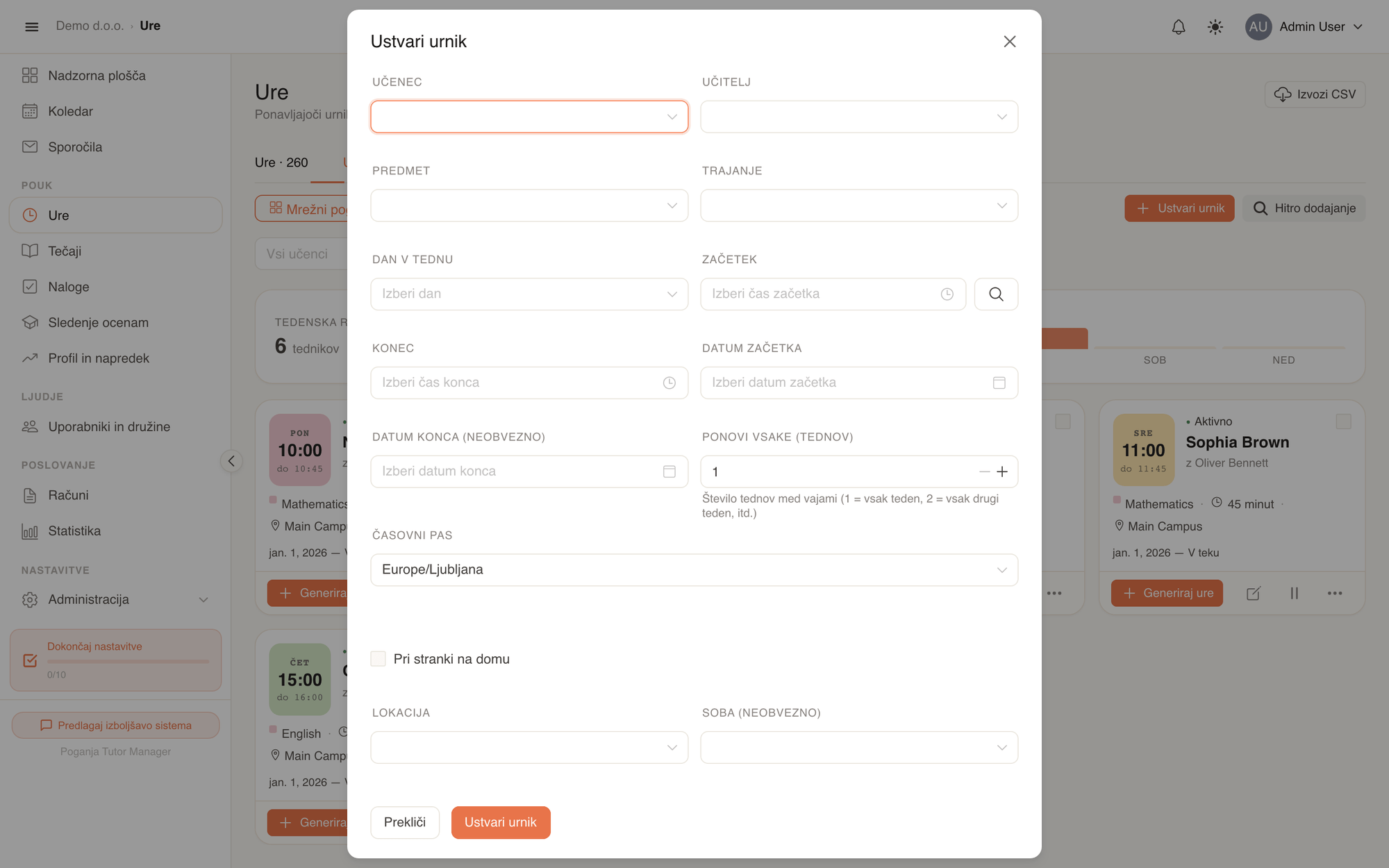Open Nadzorna plošča in the sidebar
The width and height of the screenshot is (1389, 868).
[x=115, y=76]
